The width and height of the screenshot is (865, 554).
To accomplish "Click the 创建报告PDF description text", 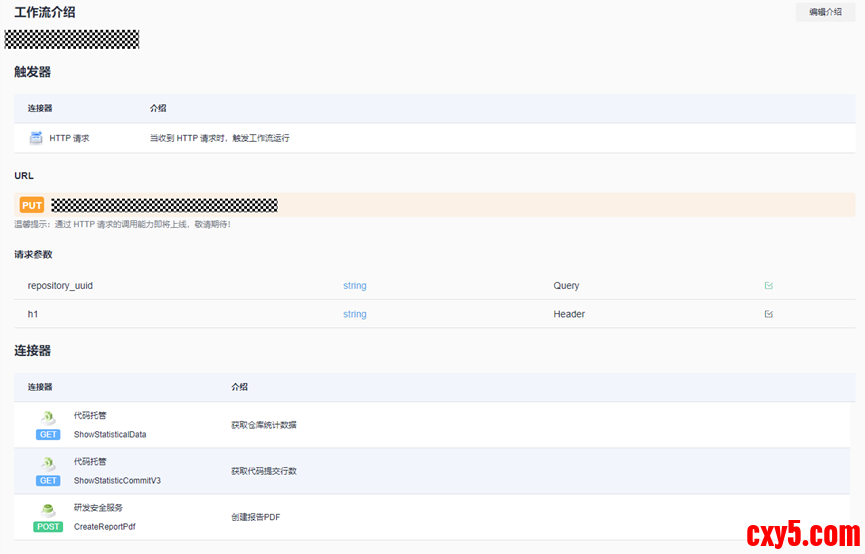I will point(256,517).
